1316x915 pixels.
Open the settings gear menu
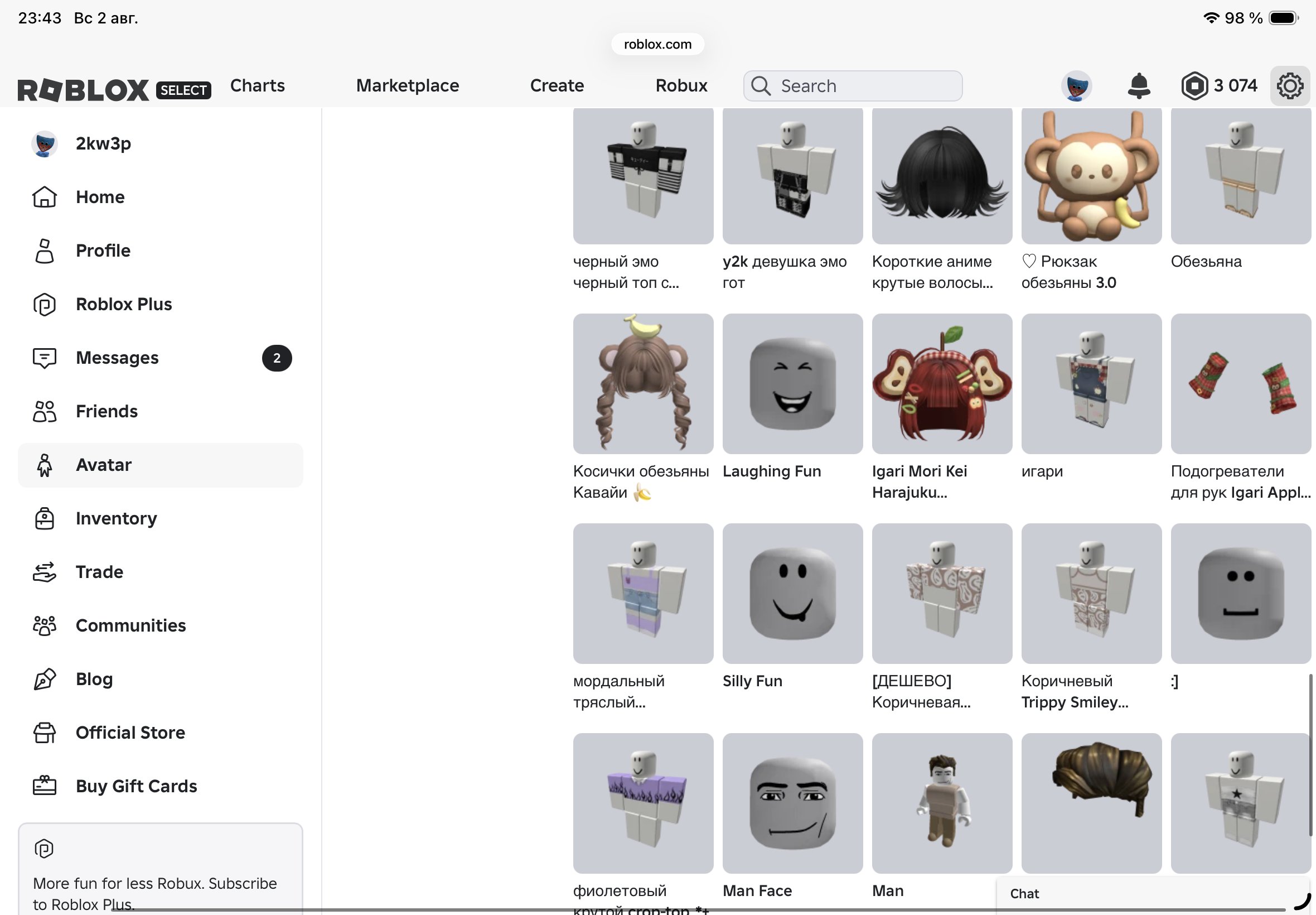tap(1290, 86)
